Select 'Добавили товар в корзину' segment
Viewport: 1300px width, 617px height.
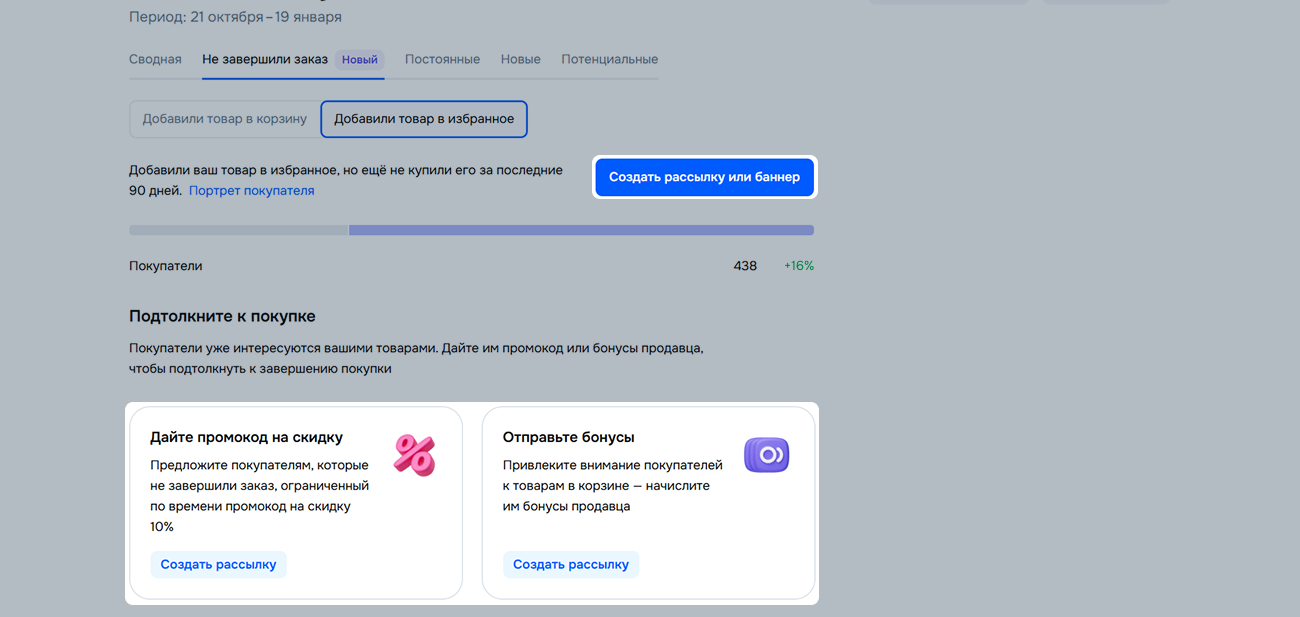click(x=224, y=119)
